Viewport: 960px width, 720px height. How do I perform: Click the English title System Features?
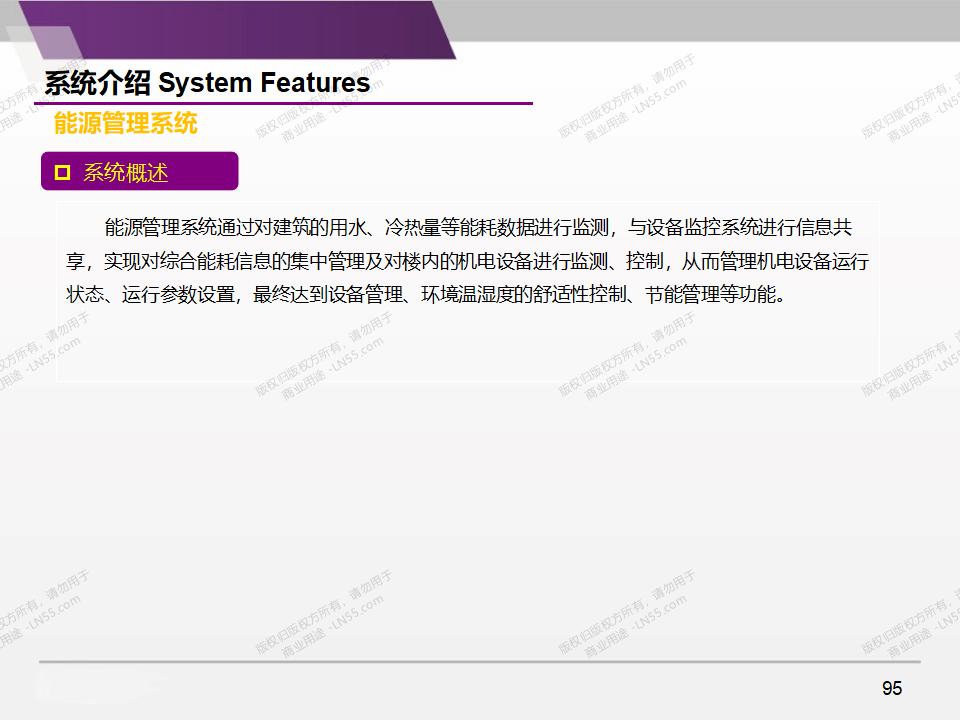click(264, 83)
